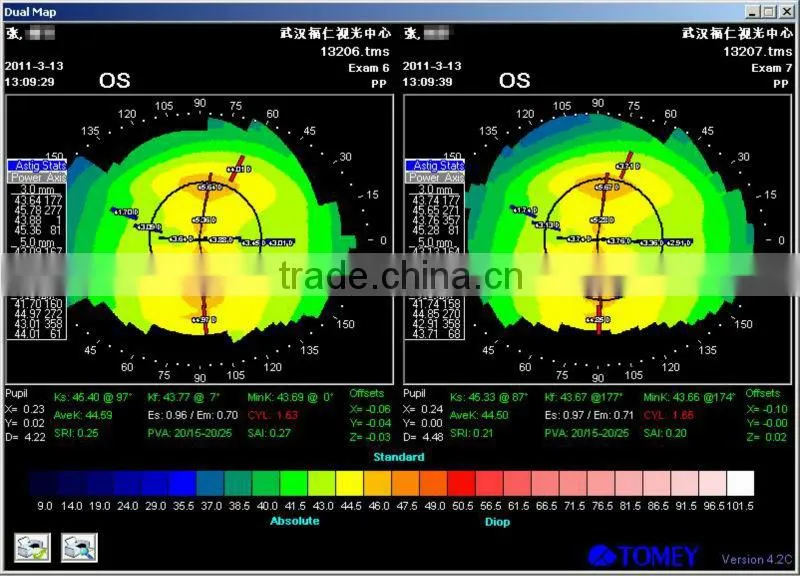Click 44.85 270 row in Exam 7 stats
800x576 pixels.
(436, 314)
